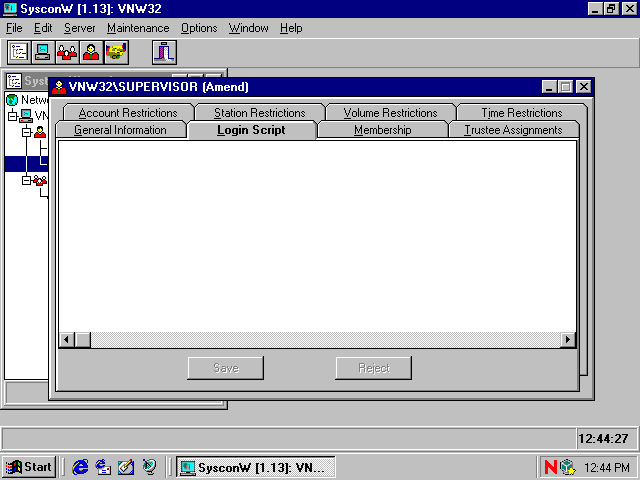Open the single user toolbar icon

[91, 52]
